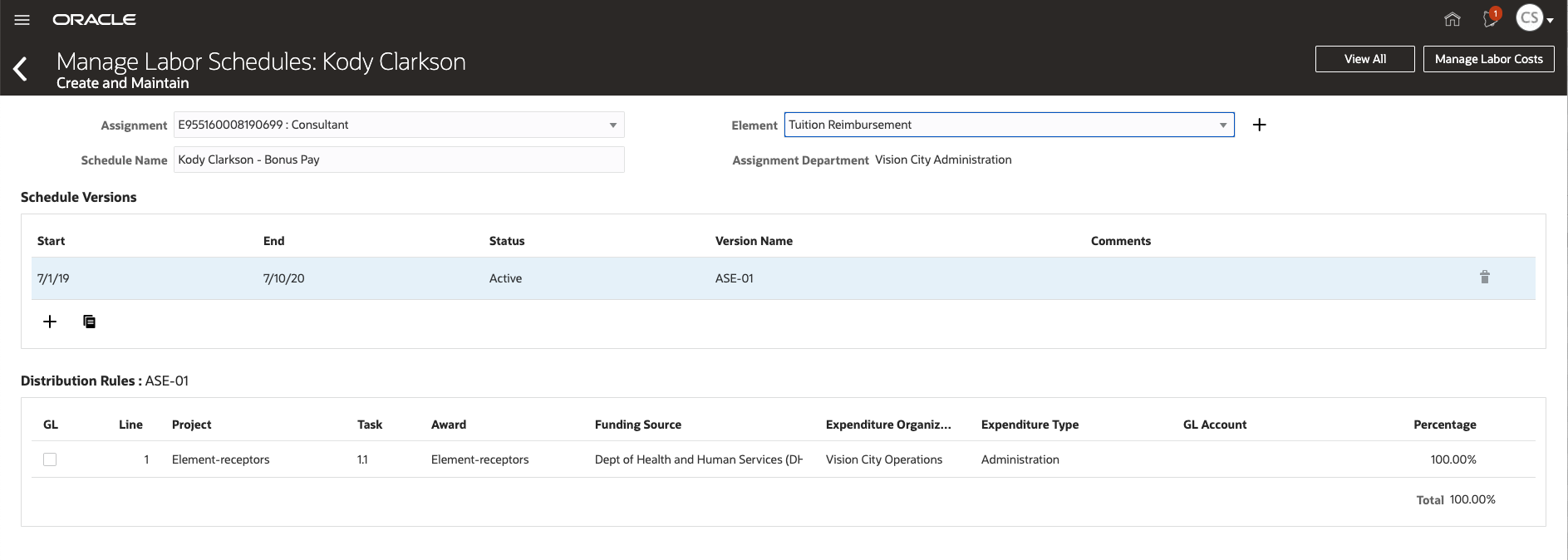Duplicate the selected schedule version
This screenshot has height=560, width=1568.
[89, 322]
